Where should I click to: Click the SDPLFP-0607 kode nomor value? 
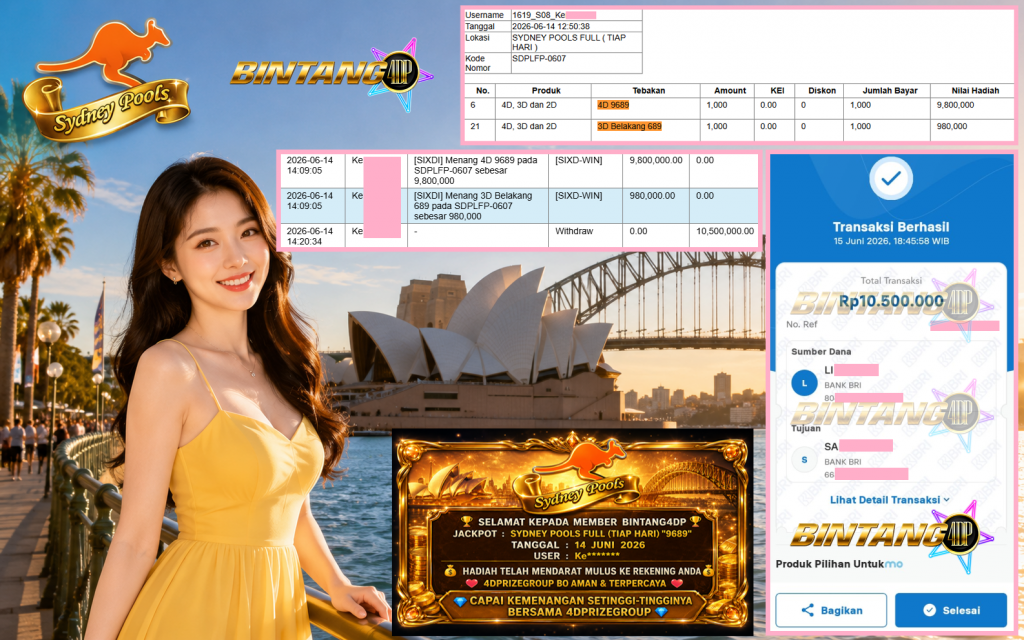coord(539,58)
